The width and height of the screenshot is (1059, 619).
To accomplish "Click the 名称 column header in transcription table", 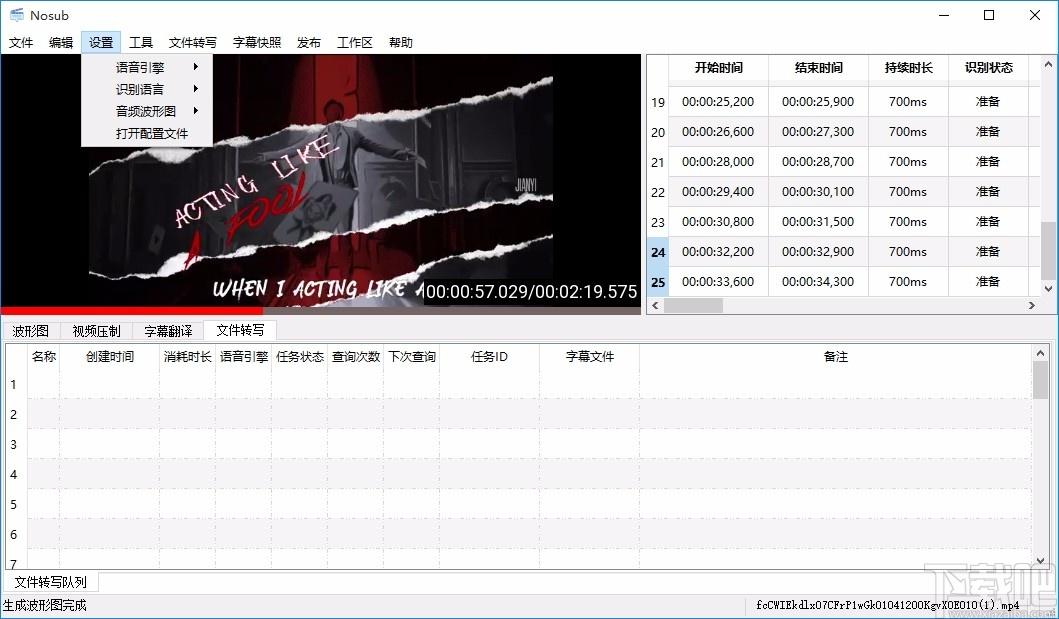I will click(44, 356).
